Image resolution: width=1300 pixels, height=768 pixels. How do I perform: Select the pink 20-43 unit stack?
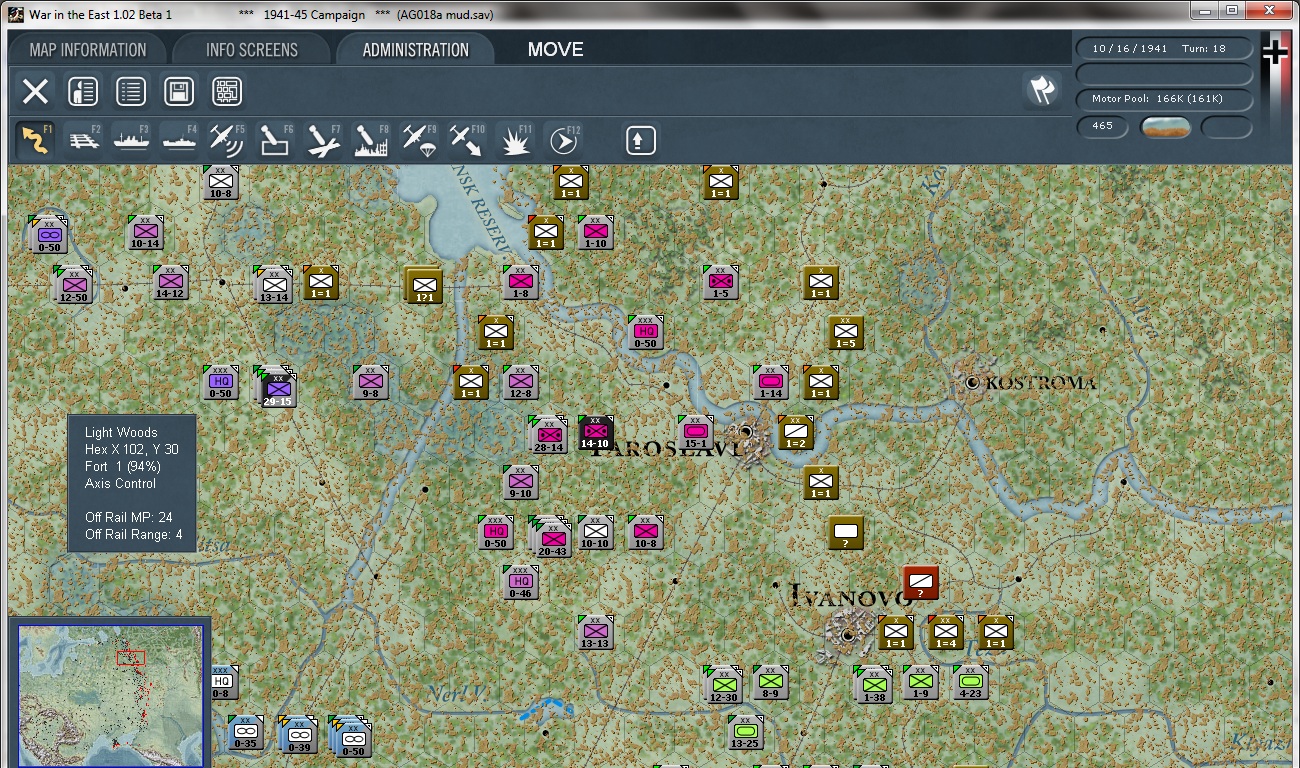pos(551,537)
